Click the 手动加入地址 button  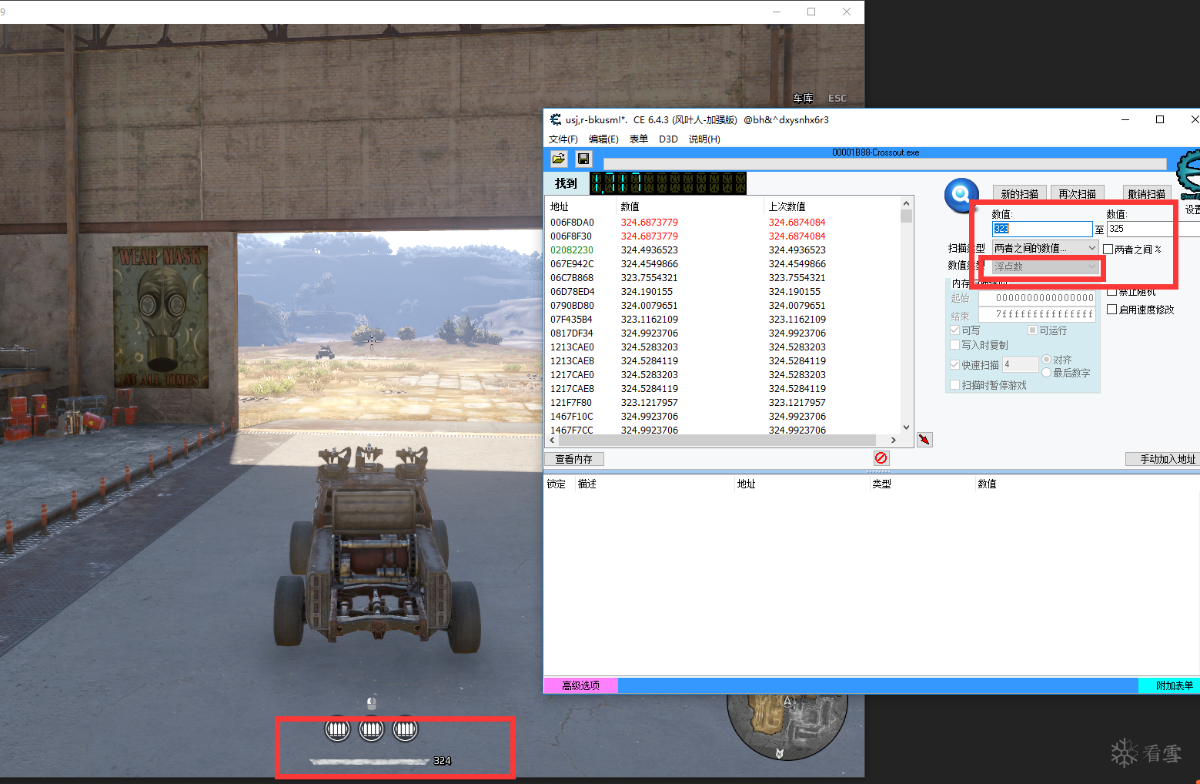click(x=1161, y=459)
